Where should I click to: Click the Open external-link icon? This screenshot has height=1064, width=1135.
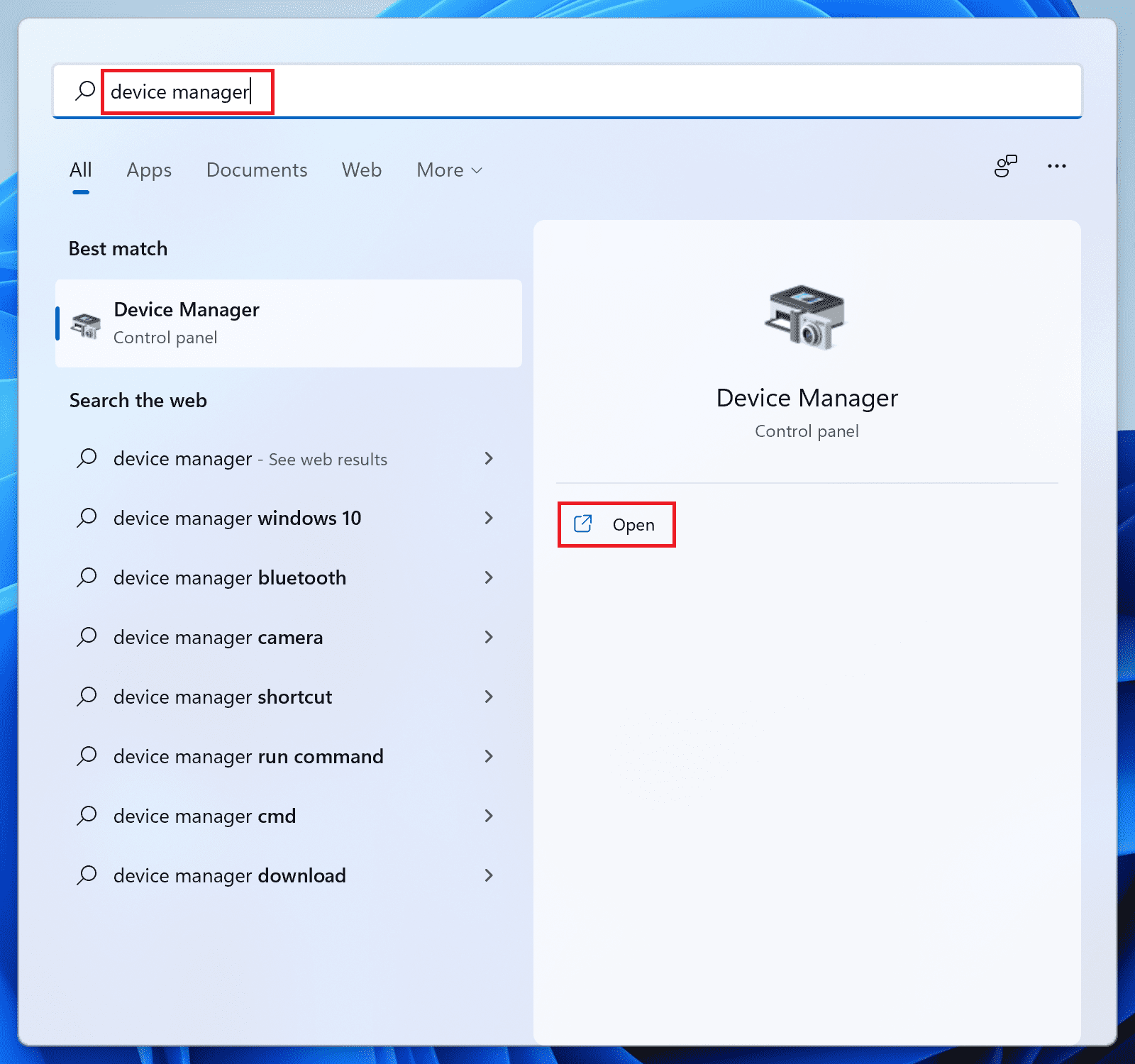coord(583,524)
